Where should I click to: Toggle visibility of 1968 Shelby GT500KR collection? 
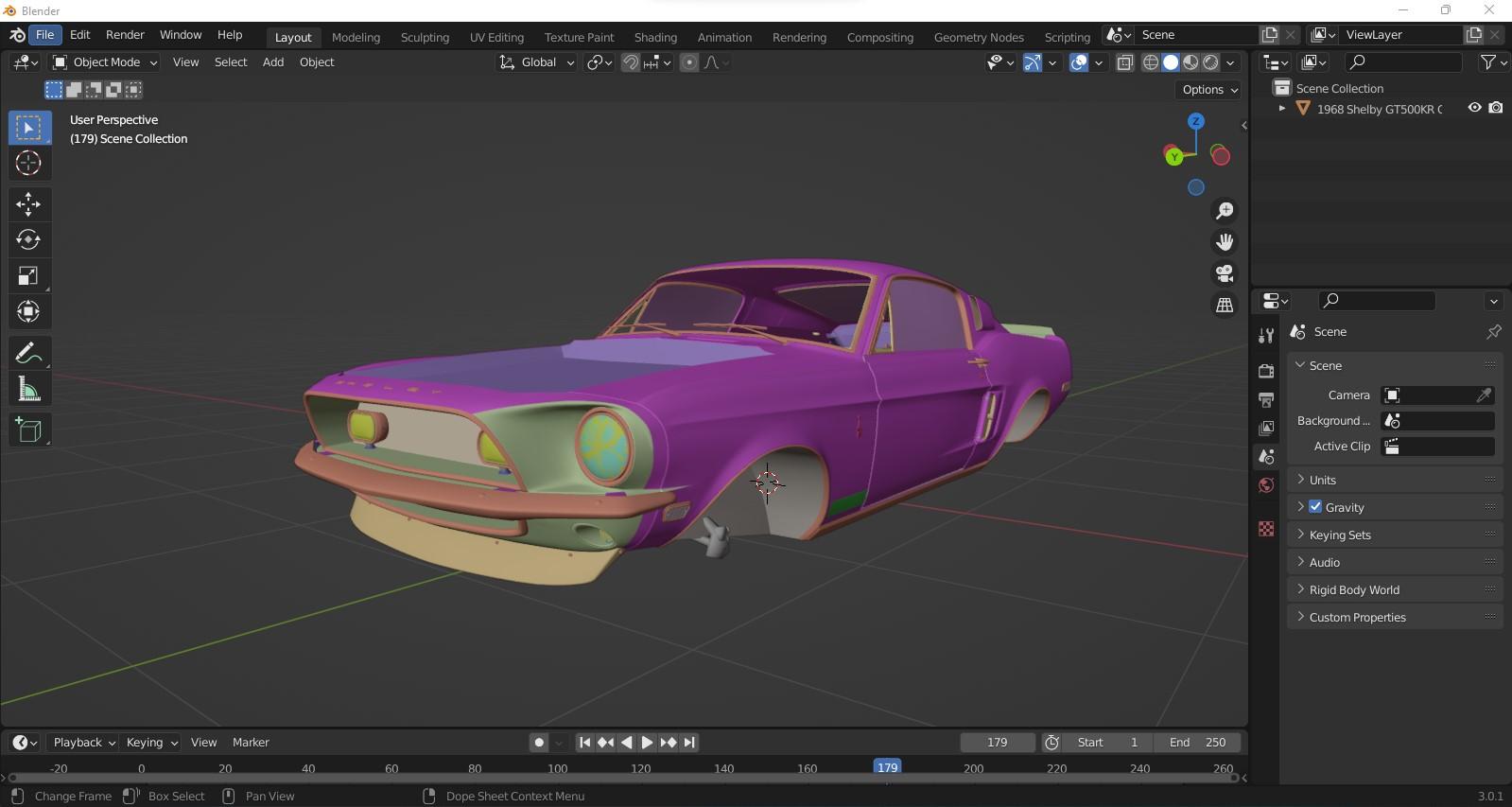pos(1474,108)
